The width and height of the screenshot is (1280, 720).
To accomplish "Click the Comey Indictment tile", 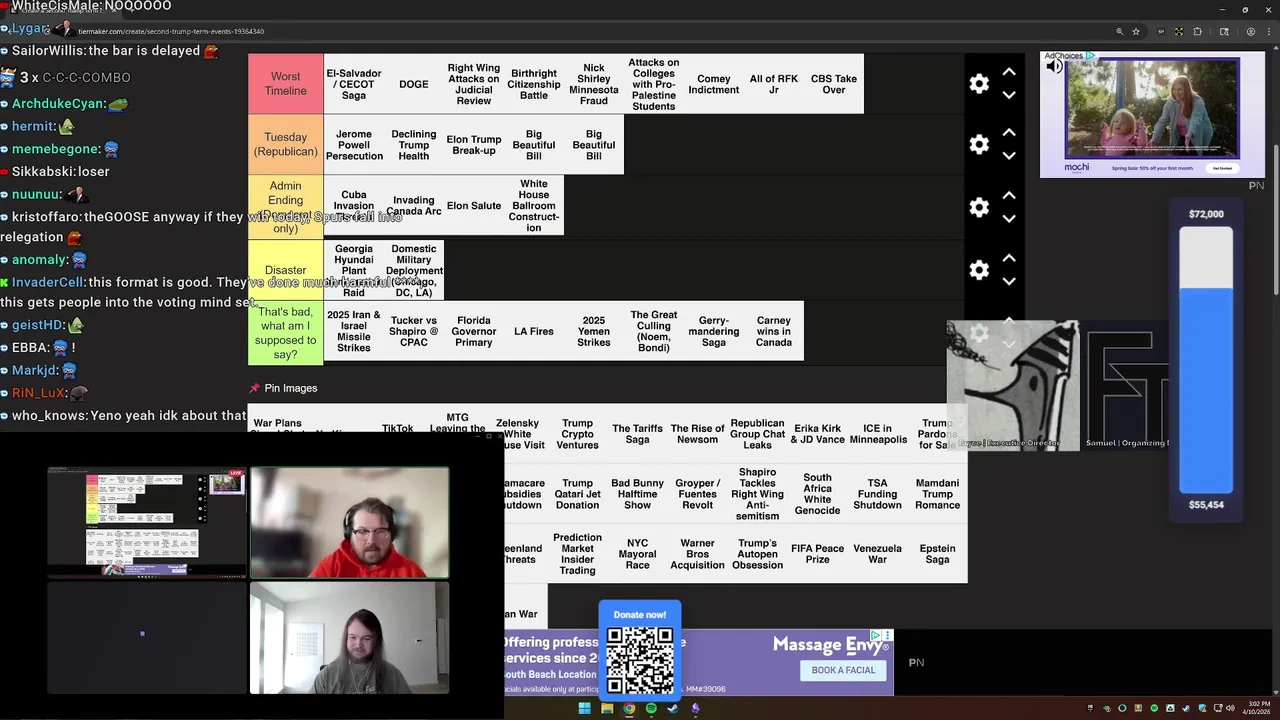I will coord(714,84).
